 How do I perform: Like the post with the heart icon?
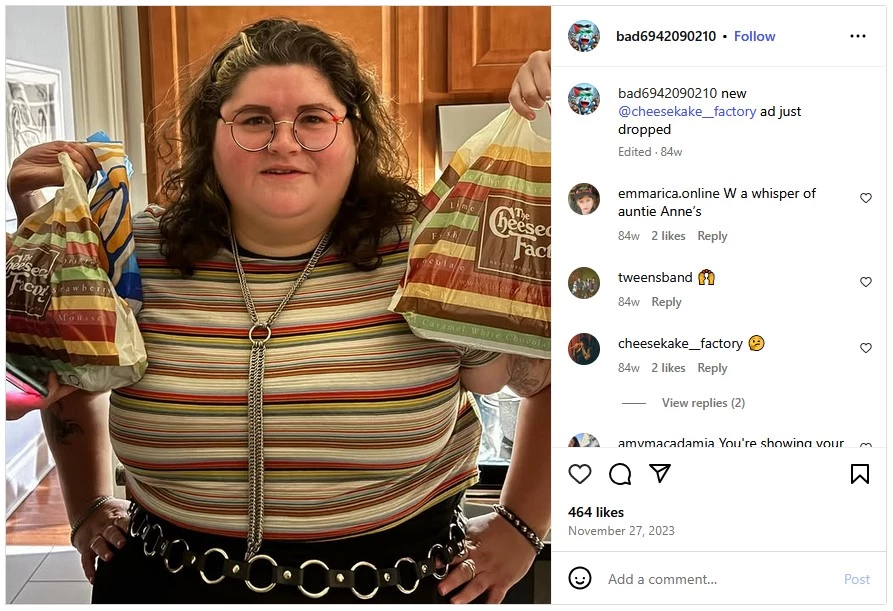tap(580, 474)
